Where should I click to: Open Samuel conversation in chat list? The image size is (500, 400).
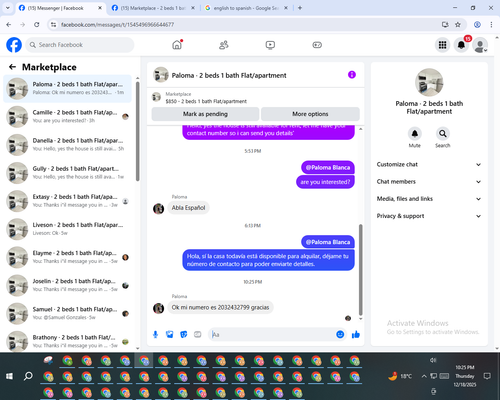68,313
